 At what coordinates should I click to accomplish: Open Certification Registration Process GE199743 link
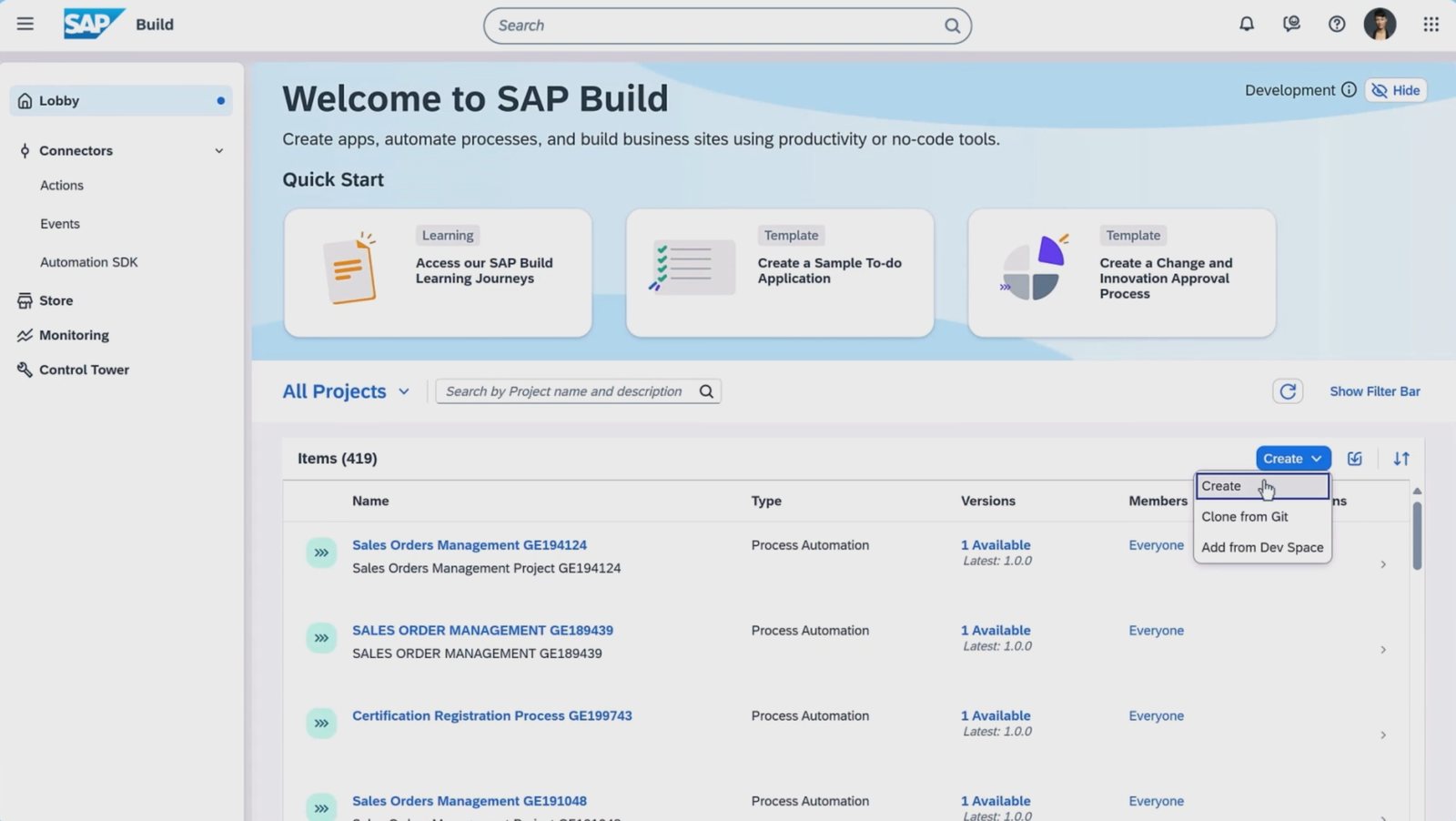pyautogui.click(x=492, y=716)
